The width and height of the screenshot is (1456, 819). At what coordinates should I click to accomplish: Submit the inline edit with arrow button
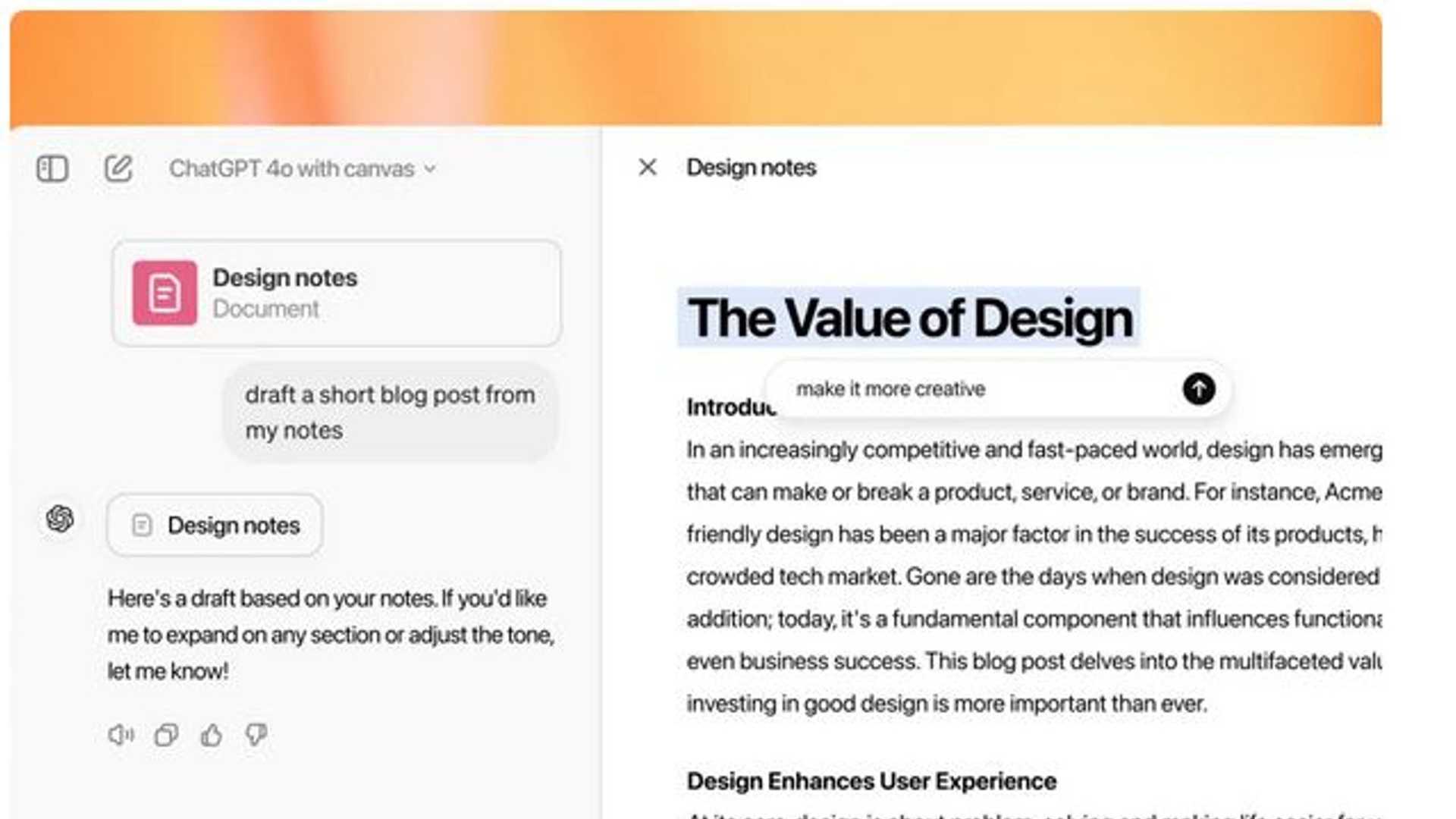pyautogui.click(x=1198, y=389)
